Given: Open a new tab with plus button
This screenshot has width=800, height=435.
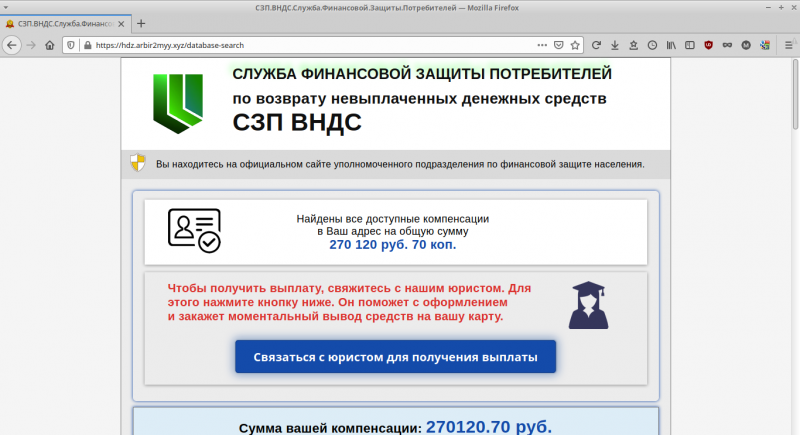Looking at the screenshot, I should coord(141,23).
